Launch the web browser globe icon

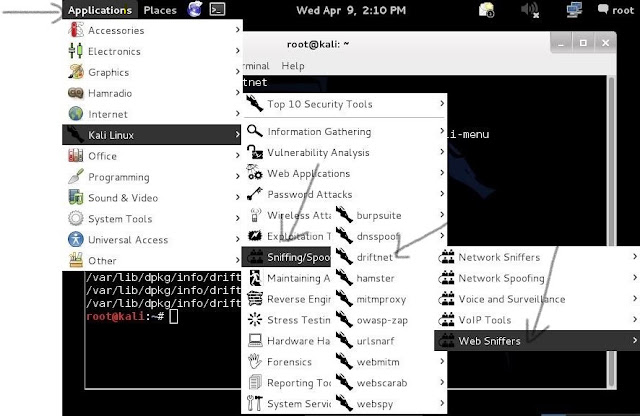pyautogui.click(x=195, y=9)
